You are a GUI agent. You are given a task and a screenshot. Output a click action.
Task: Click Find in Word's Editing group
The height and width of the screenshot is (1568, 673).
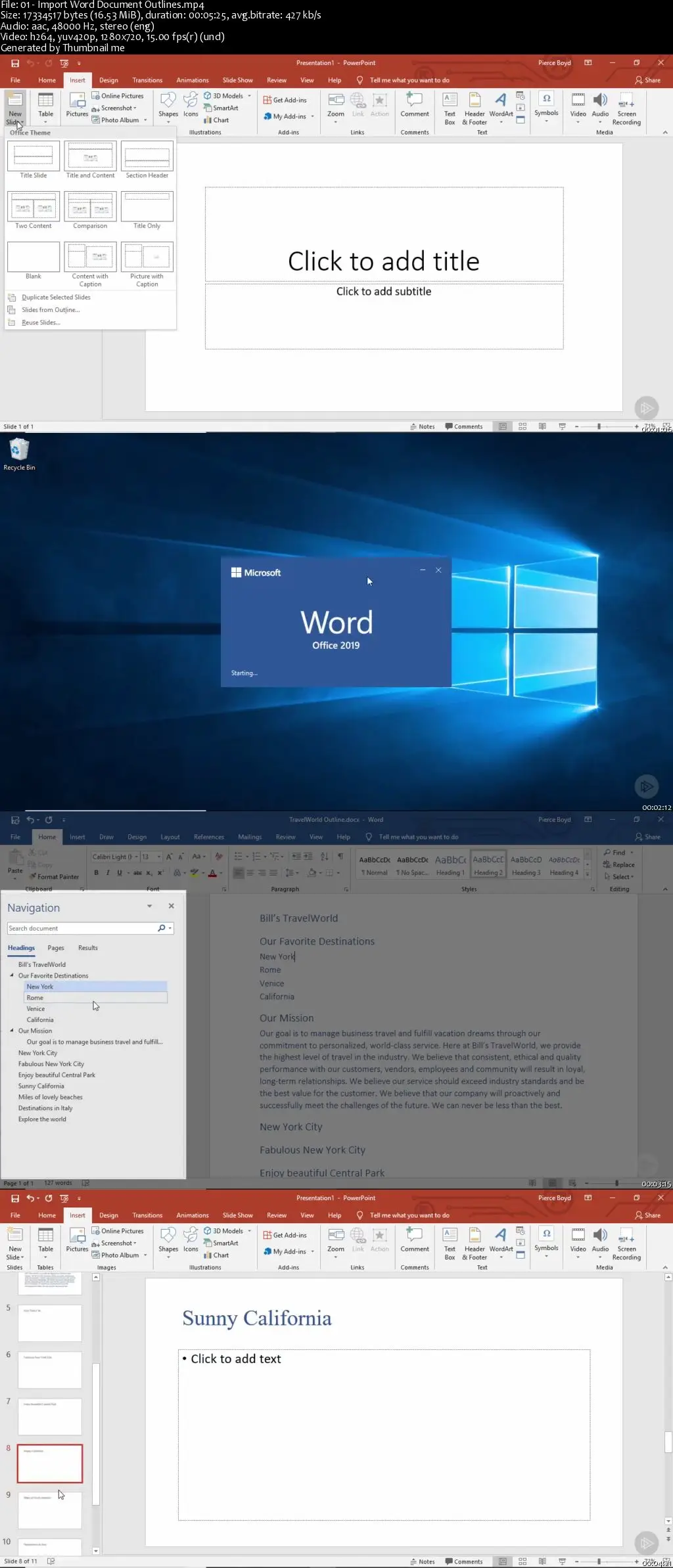coord(615,853)
